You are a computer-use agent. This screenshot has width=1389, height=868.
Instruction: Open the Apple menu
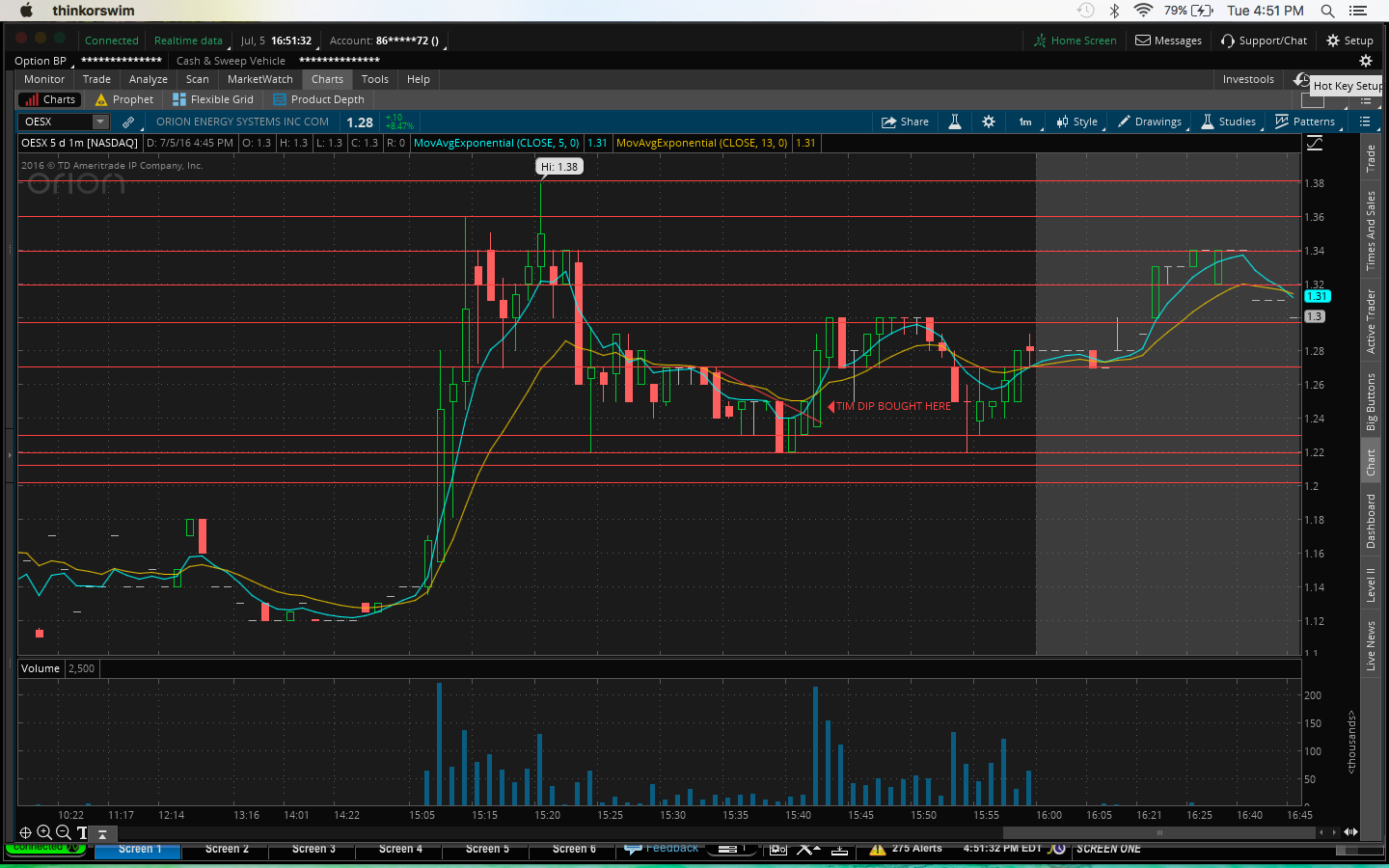(x=26, y=11)
